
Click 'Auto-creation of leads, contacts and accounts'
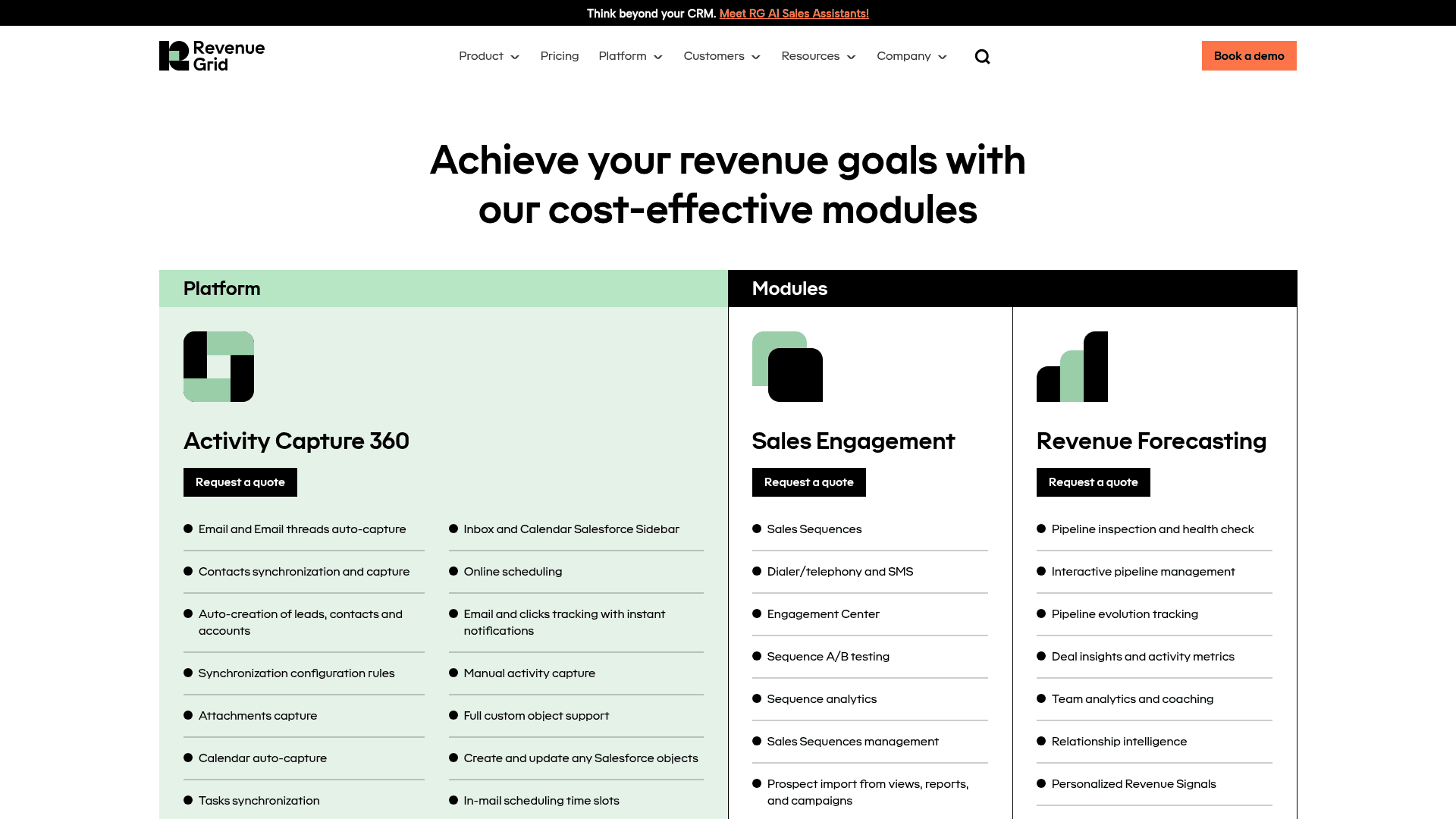click(x=300, y=623)
